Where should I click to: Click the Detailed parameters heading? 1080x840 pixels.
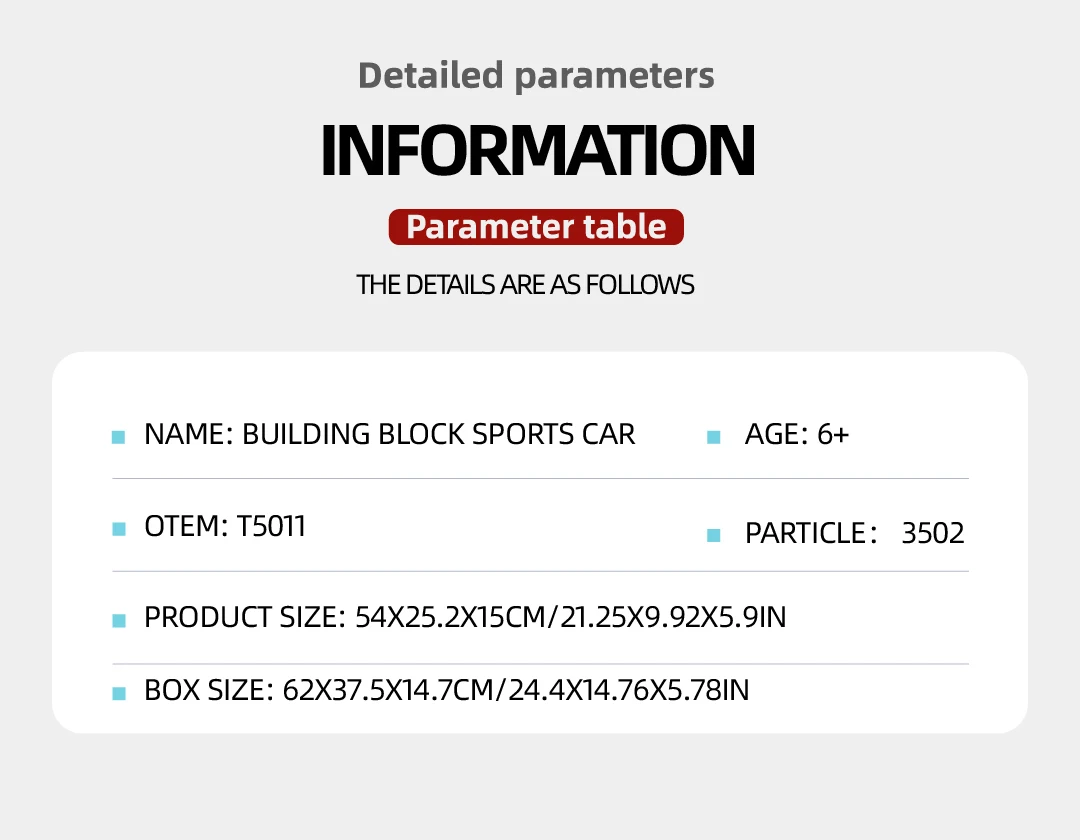coord(536,75)
